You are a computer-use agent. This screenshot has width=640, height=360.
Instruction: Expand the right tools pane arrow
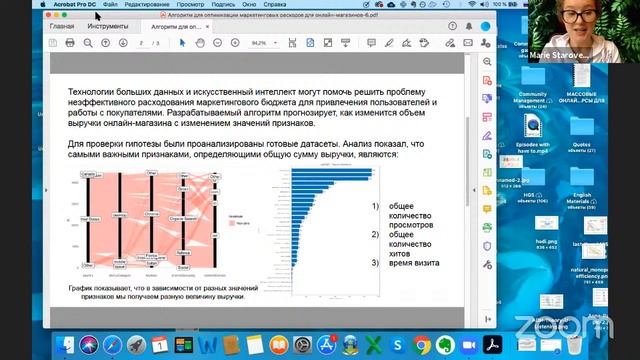[x=488, y=319]
